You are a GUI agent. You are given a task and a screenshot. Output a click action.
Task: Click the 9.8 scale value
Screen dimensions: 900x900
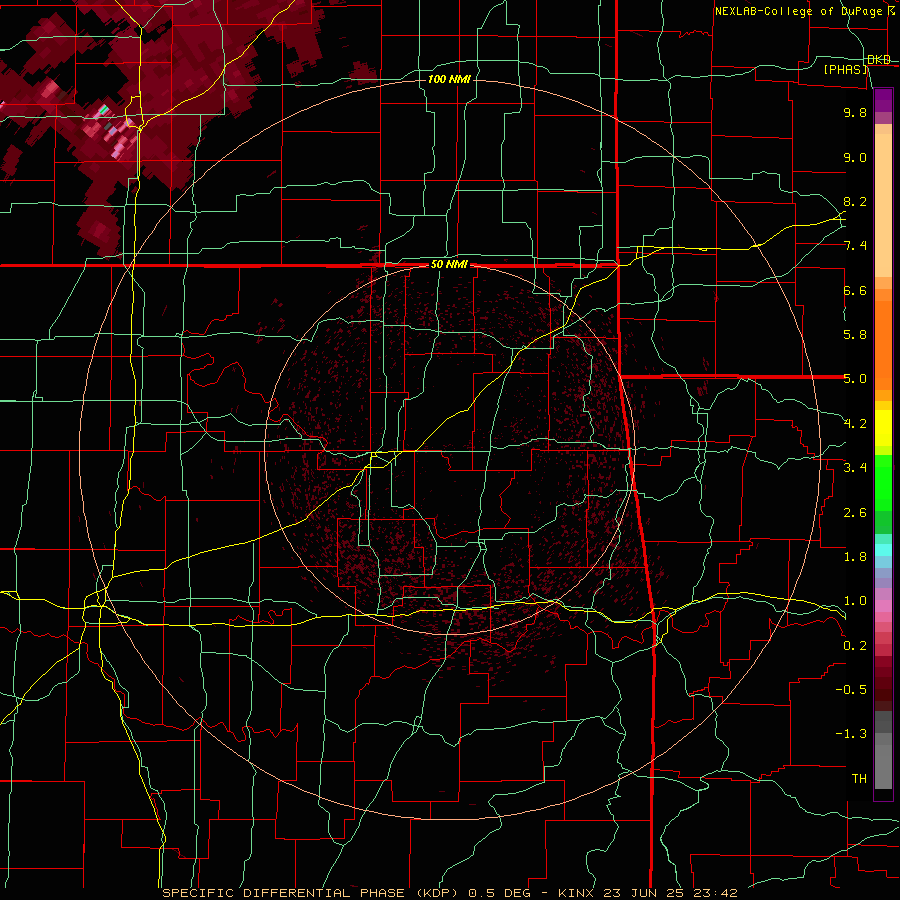[x=855, y=112]
